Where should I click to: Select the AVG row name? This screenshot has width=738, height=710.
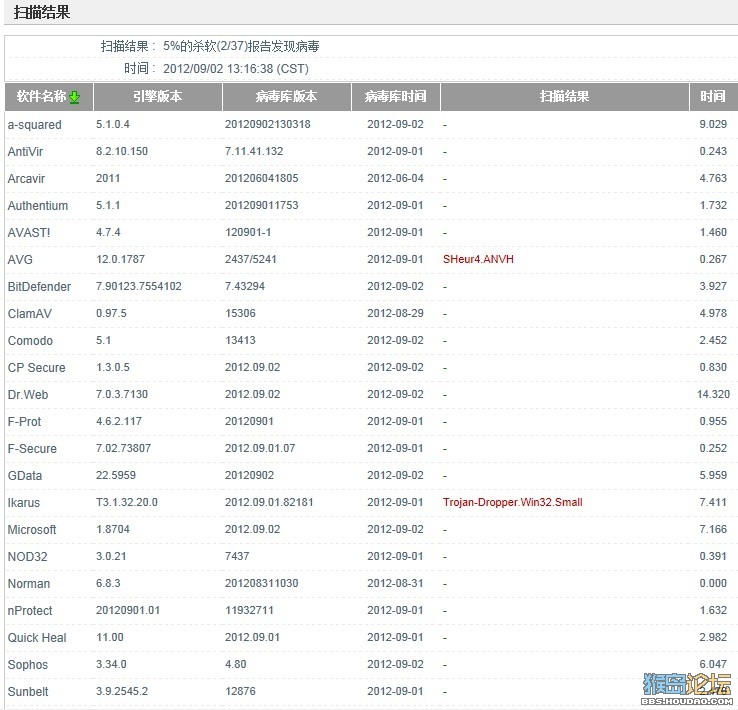click(x=20, y=260)
